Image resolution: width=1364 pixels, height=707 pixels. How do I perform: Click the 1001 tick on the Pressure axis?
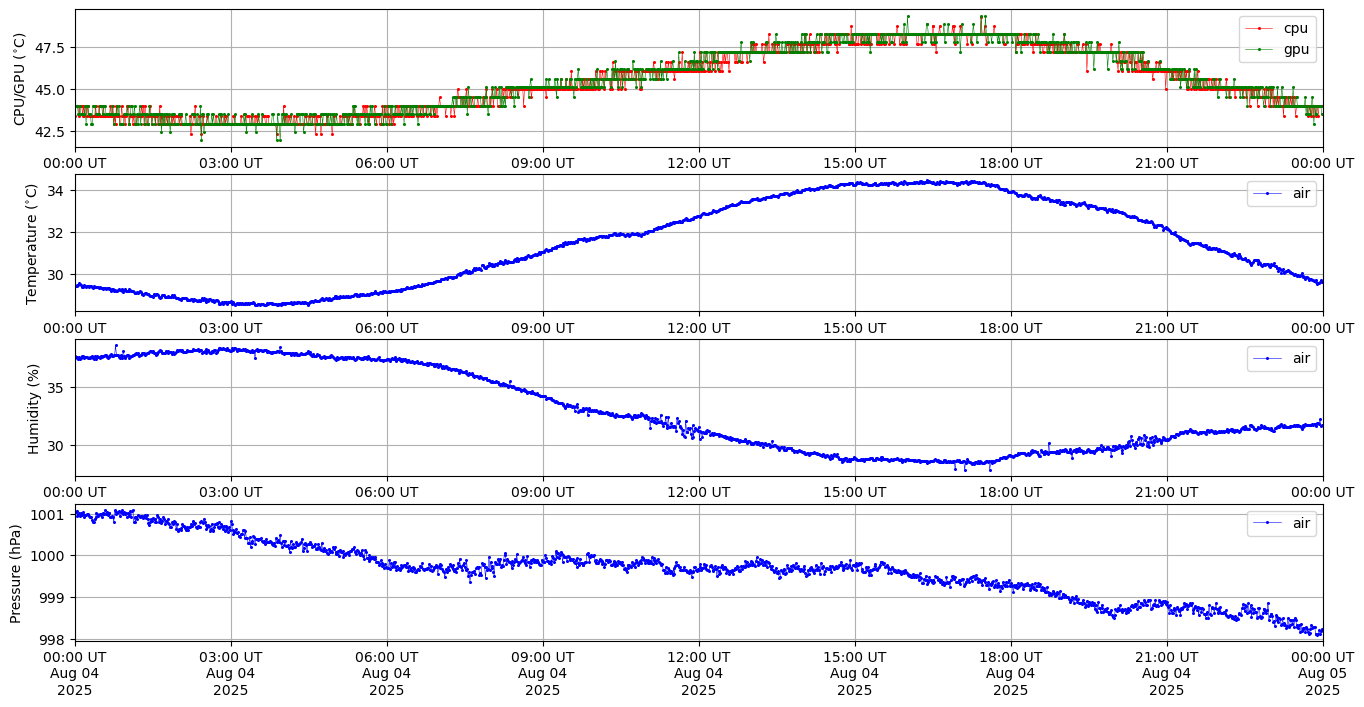pos(51,515)
